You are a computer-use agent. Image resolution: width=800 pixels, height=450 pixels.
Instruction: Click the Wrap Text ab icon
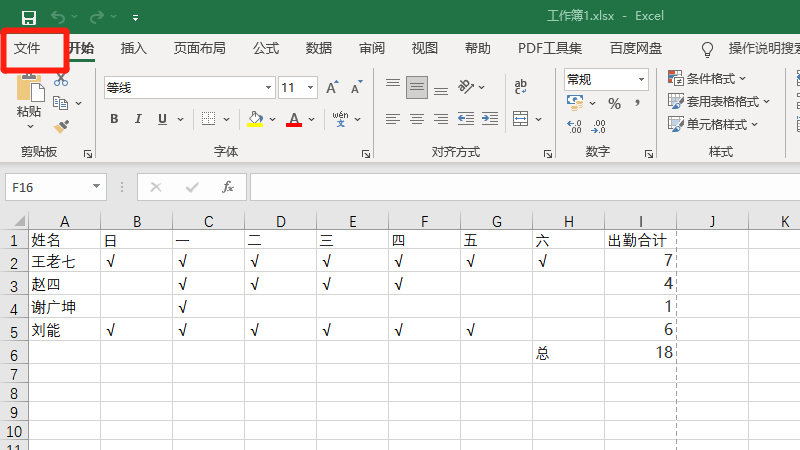click(x=520, y=87)
